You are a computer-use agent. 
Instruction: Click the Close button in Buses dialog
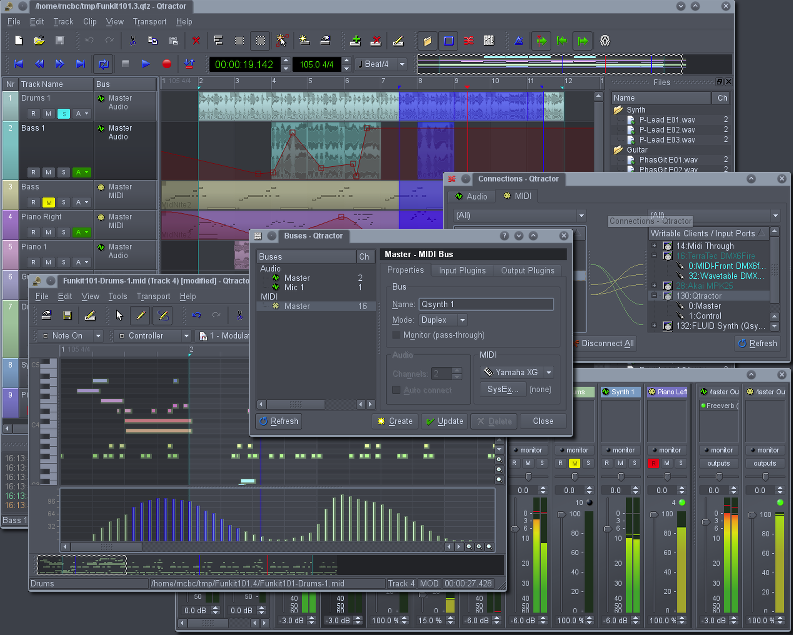[x=543, y=421]
